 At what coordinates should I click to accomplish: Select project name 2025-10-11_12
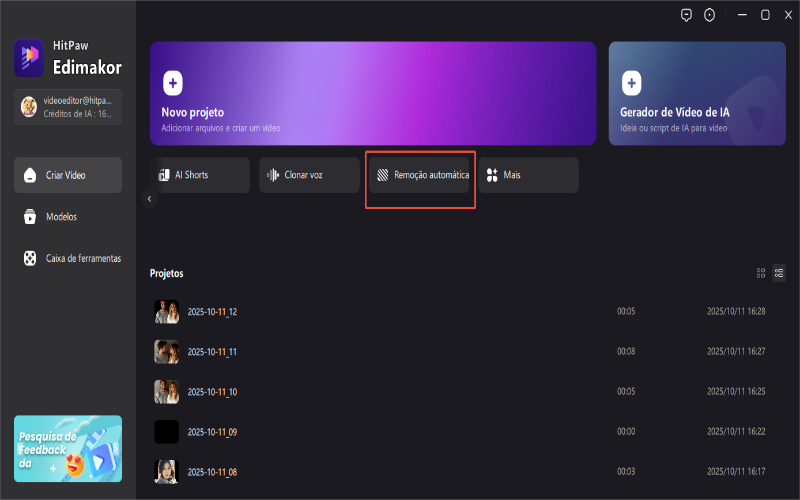point(212,312)
